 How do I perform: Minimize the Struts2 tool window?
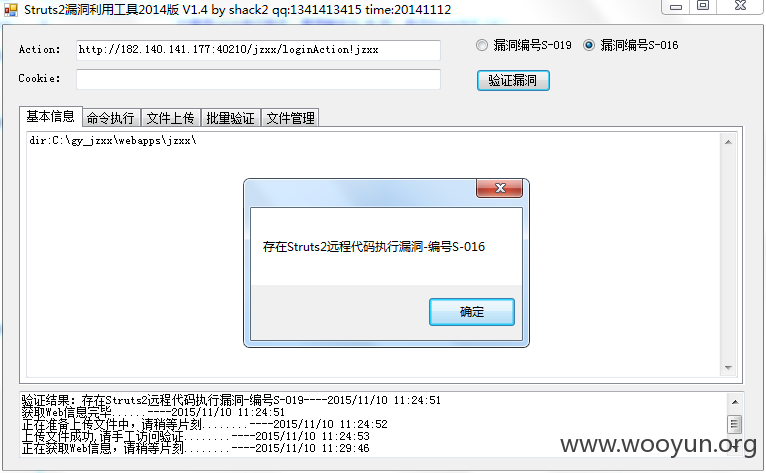pyautogui.click(x=676, y=7)
